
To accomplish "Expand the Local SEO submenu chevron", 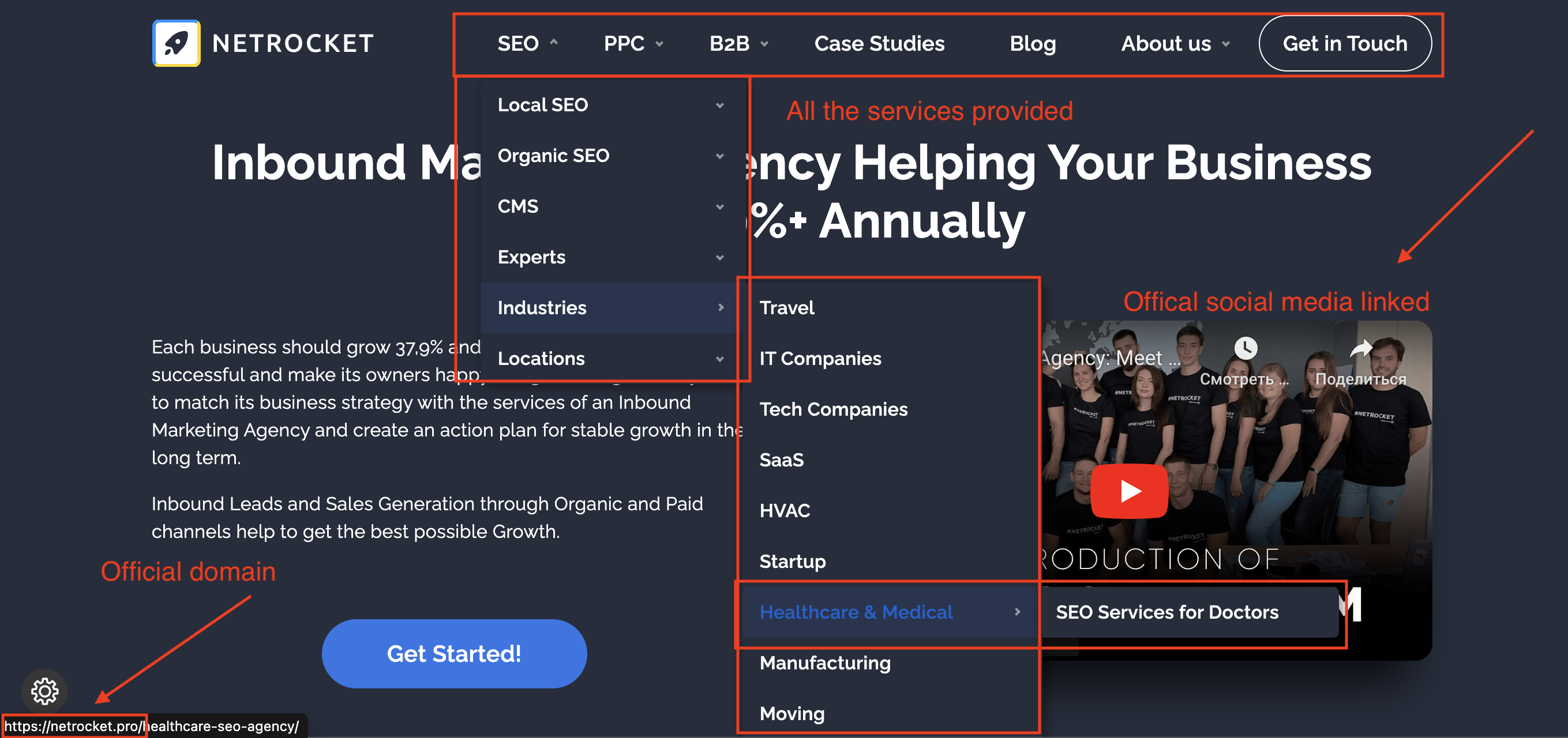I will (x=720, y=106).
